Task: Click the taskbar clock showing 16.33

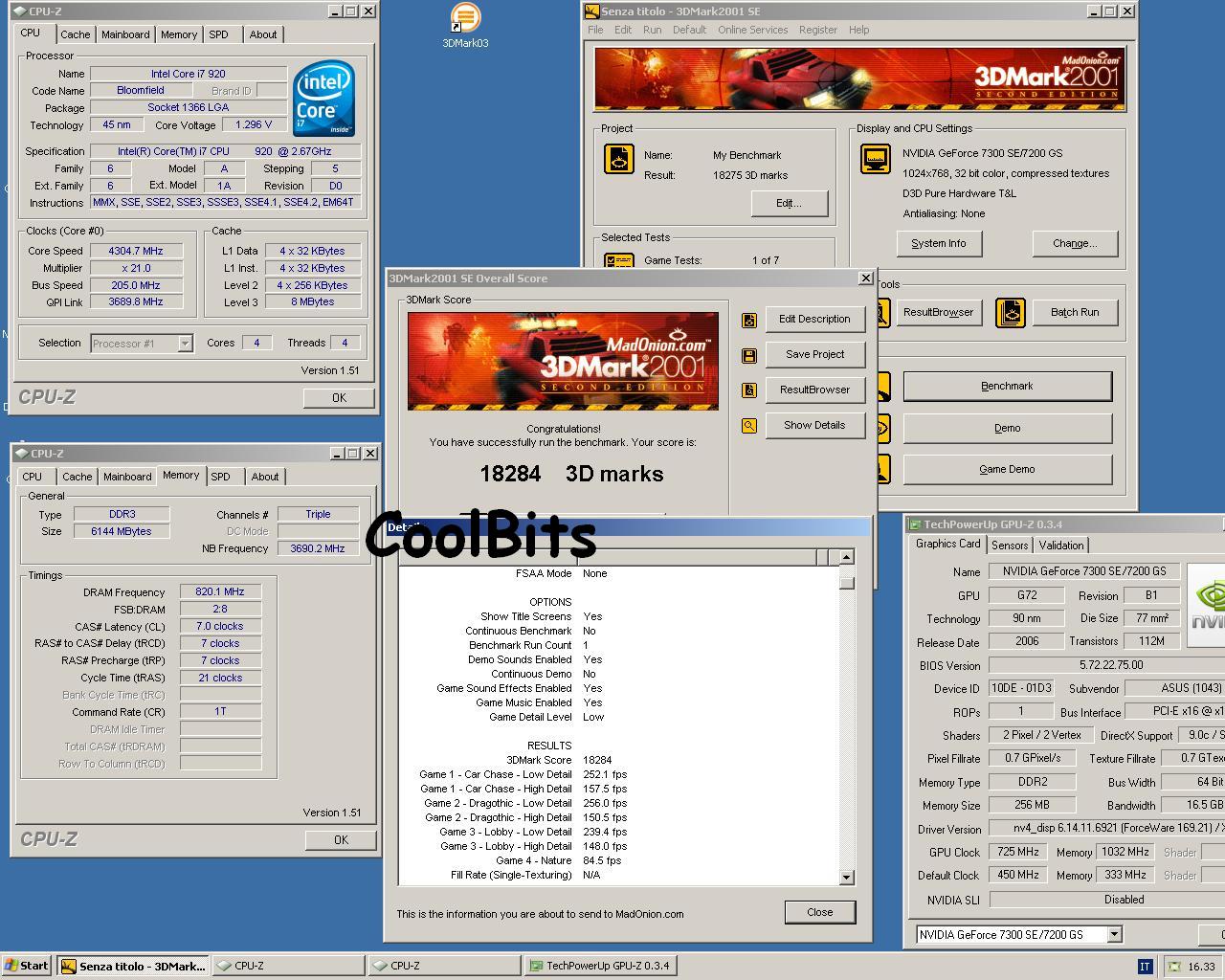Action: [1201, 967]
